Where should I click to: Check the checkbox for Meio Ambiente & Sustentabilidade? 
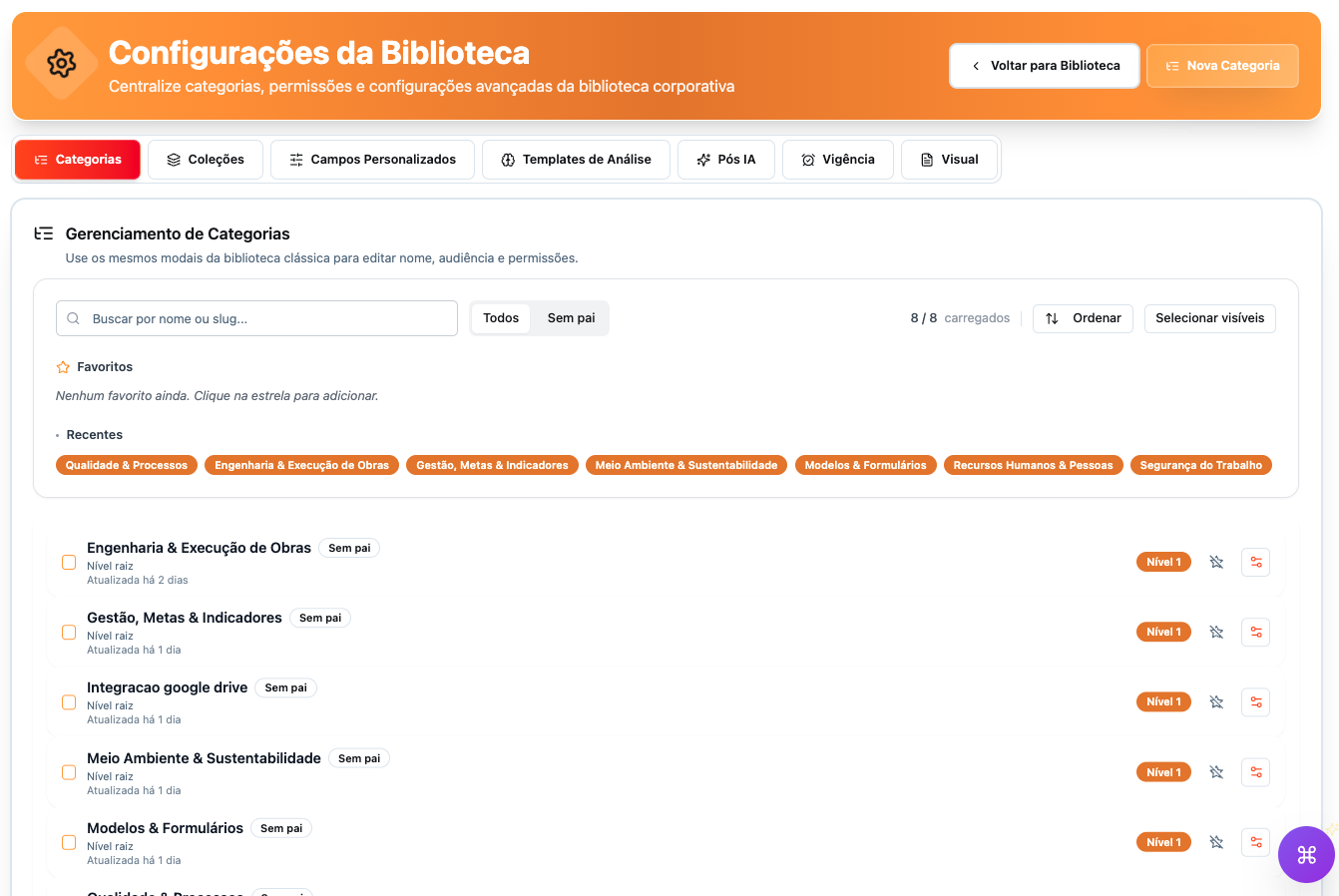pos(68,771)
